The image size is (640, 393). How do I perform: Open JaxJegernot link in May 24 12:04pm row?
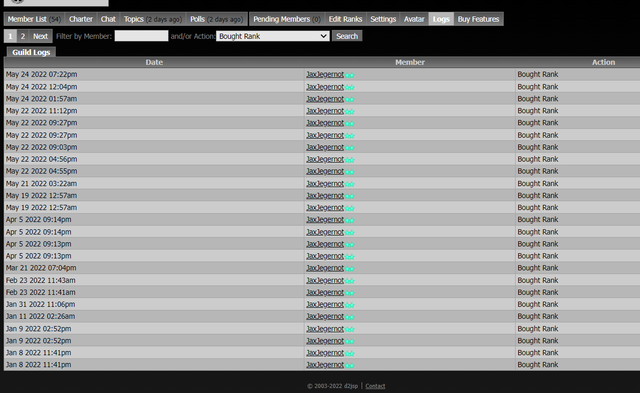click(x=325, y=87)
